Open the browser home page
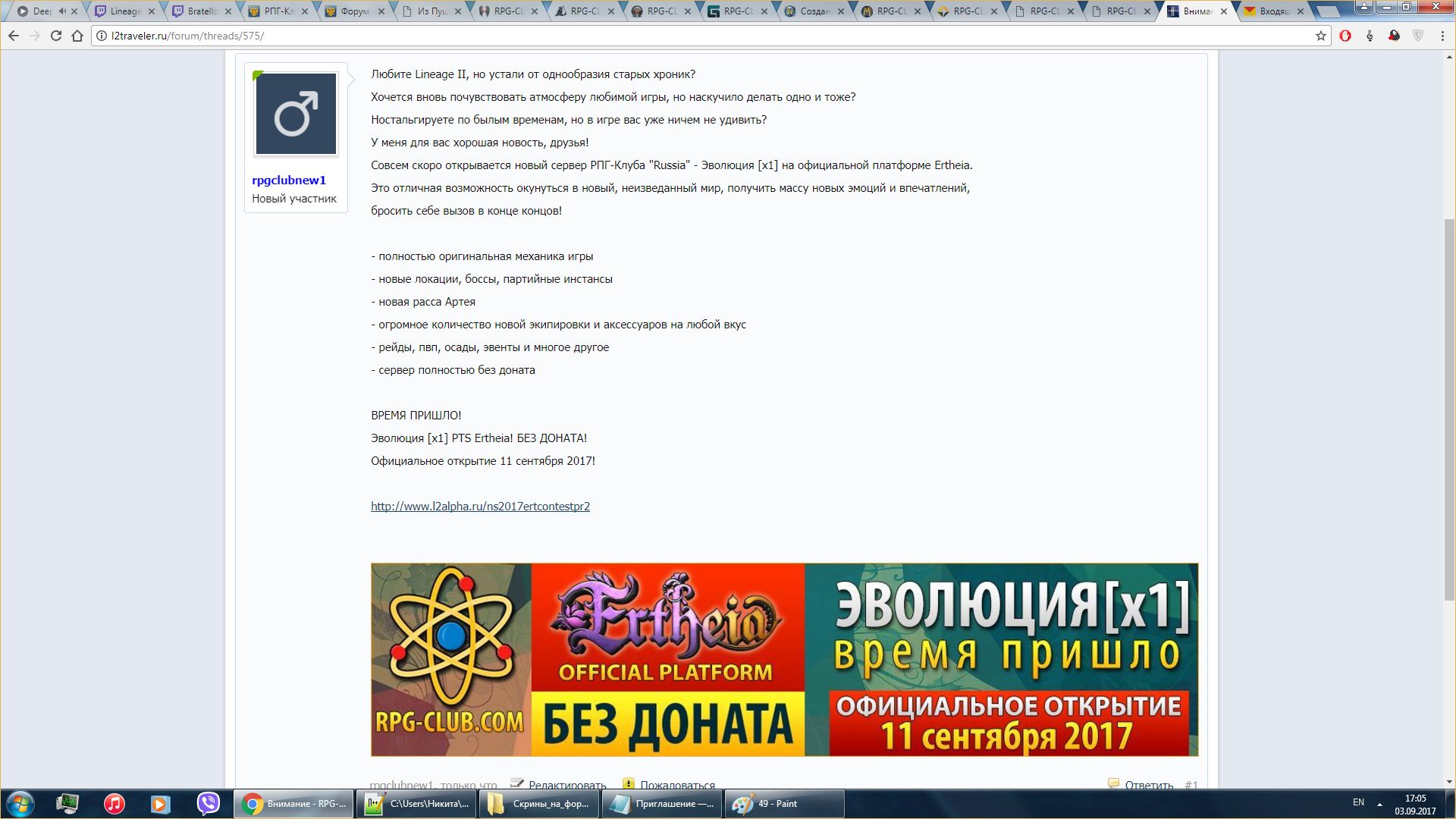Image resolution: width=1456 pixels, height=819 pixels. click(77, 36)
